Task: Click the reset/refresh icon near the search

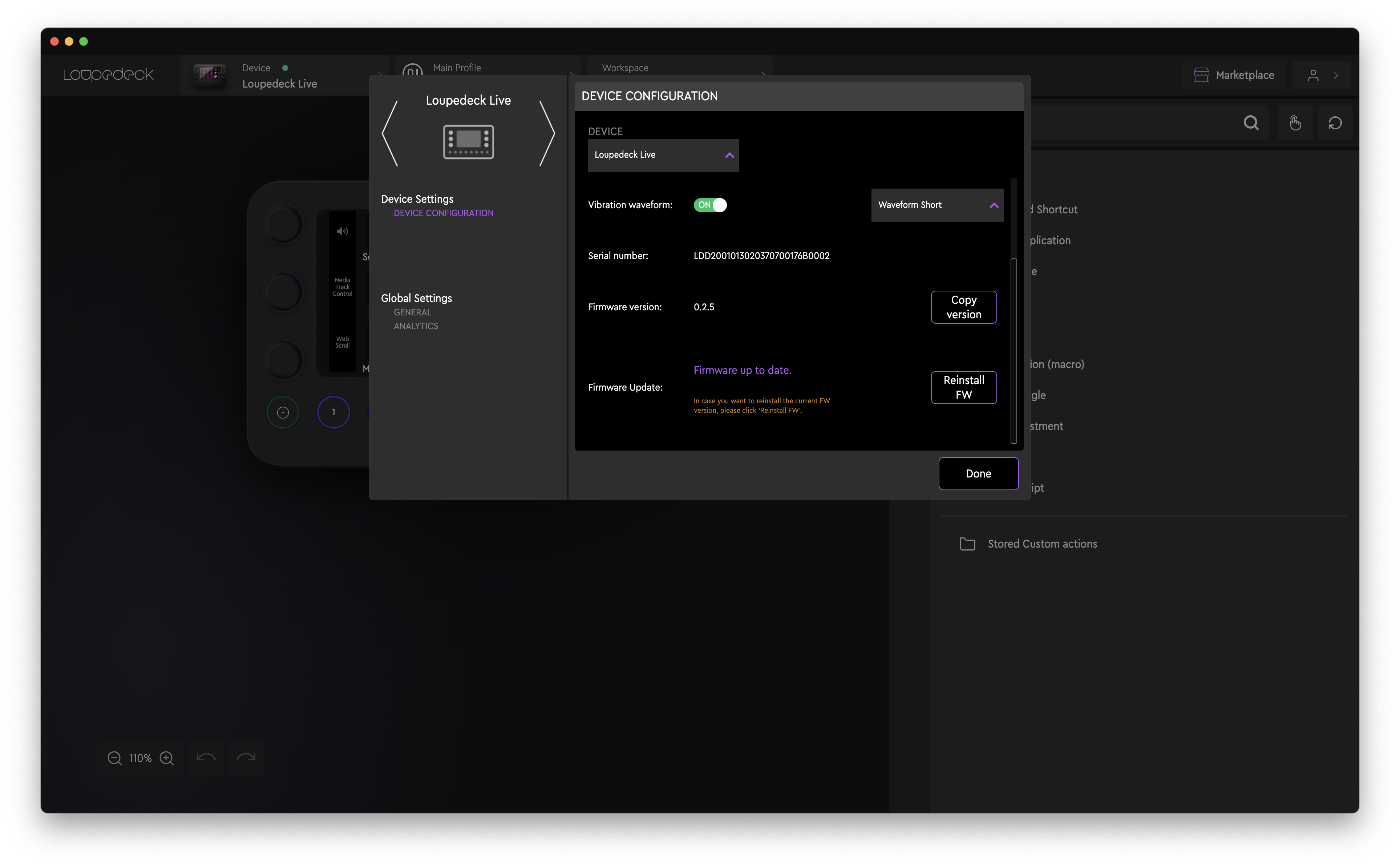Action: 1335,123
